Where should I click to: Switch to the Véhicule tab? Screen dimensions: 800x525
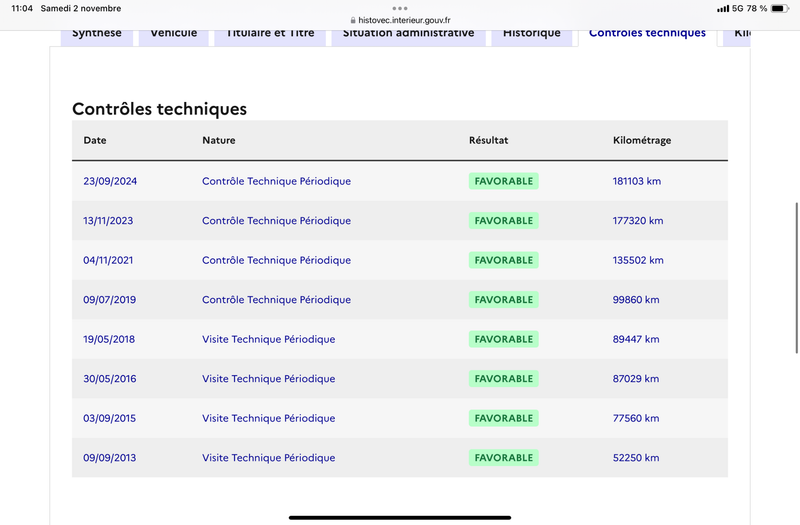[173, 37]
